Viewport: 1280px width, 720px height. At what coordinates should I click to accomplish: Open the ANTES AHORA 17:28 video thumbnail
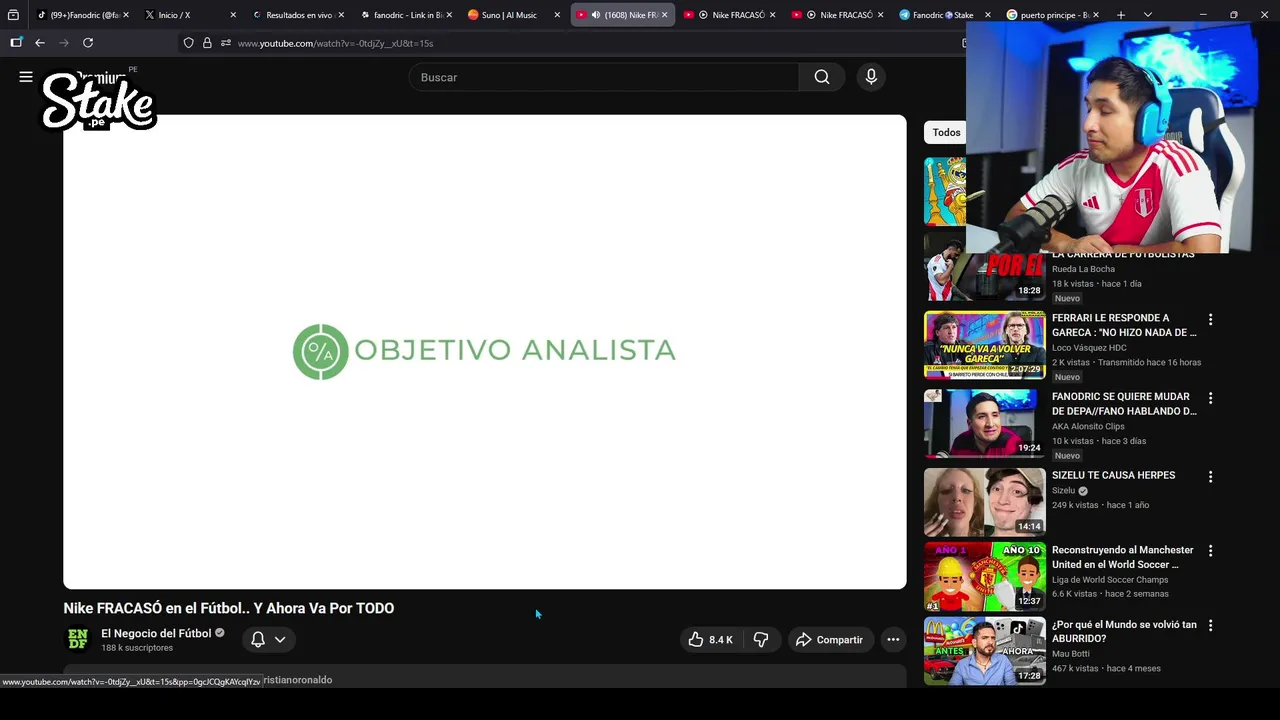click(x=985, y=651)
